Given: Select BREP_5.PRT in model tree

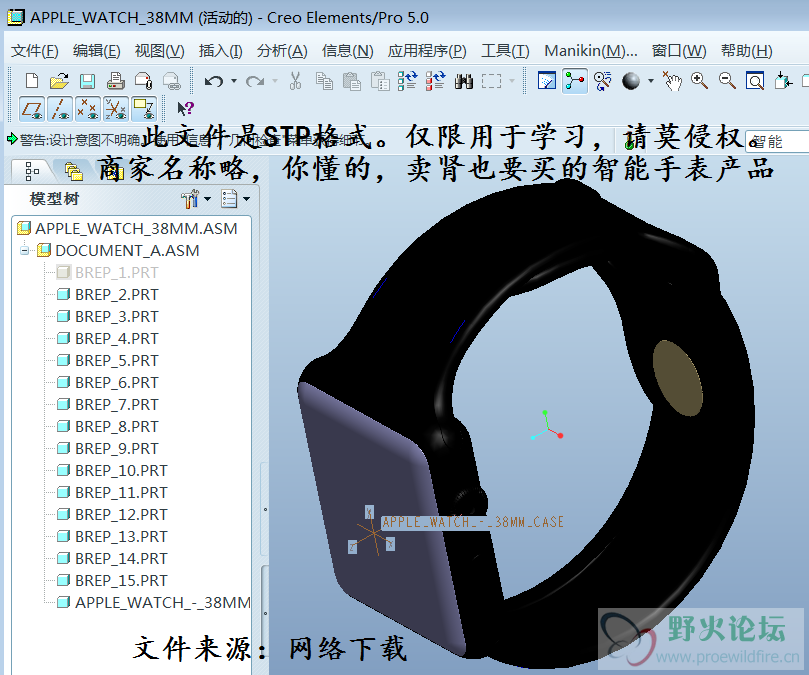Looking at the screenshot, I should [x=107, y=361].
